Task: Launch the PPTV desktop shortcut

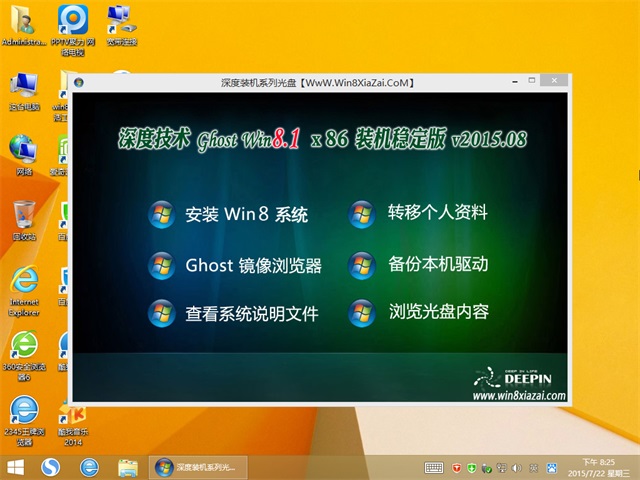Action: pos(73,24)
